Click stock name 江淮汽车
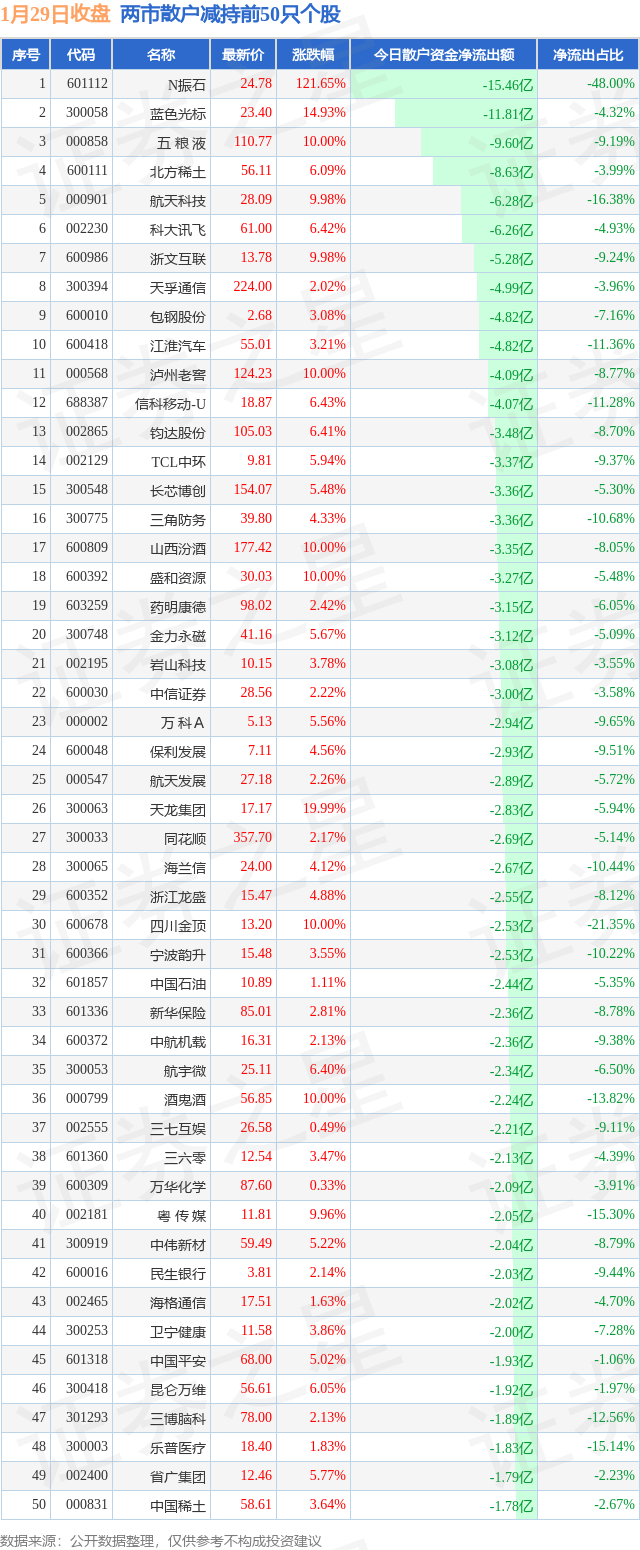Viewport: 640px width, 1550px height. coord(178,345)
